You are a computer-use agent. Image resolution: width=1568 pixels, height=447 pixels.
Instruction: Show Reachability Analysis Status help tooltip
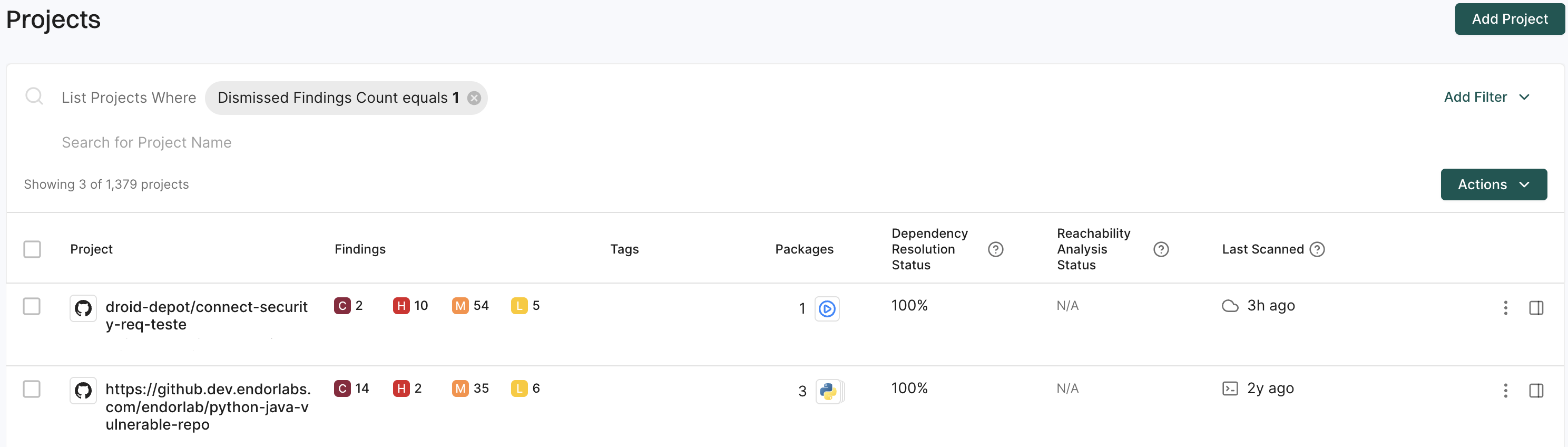click(1161, 250)
